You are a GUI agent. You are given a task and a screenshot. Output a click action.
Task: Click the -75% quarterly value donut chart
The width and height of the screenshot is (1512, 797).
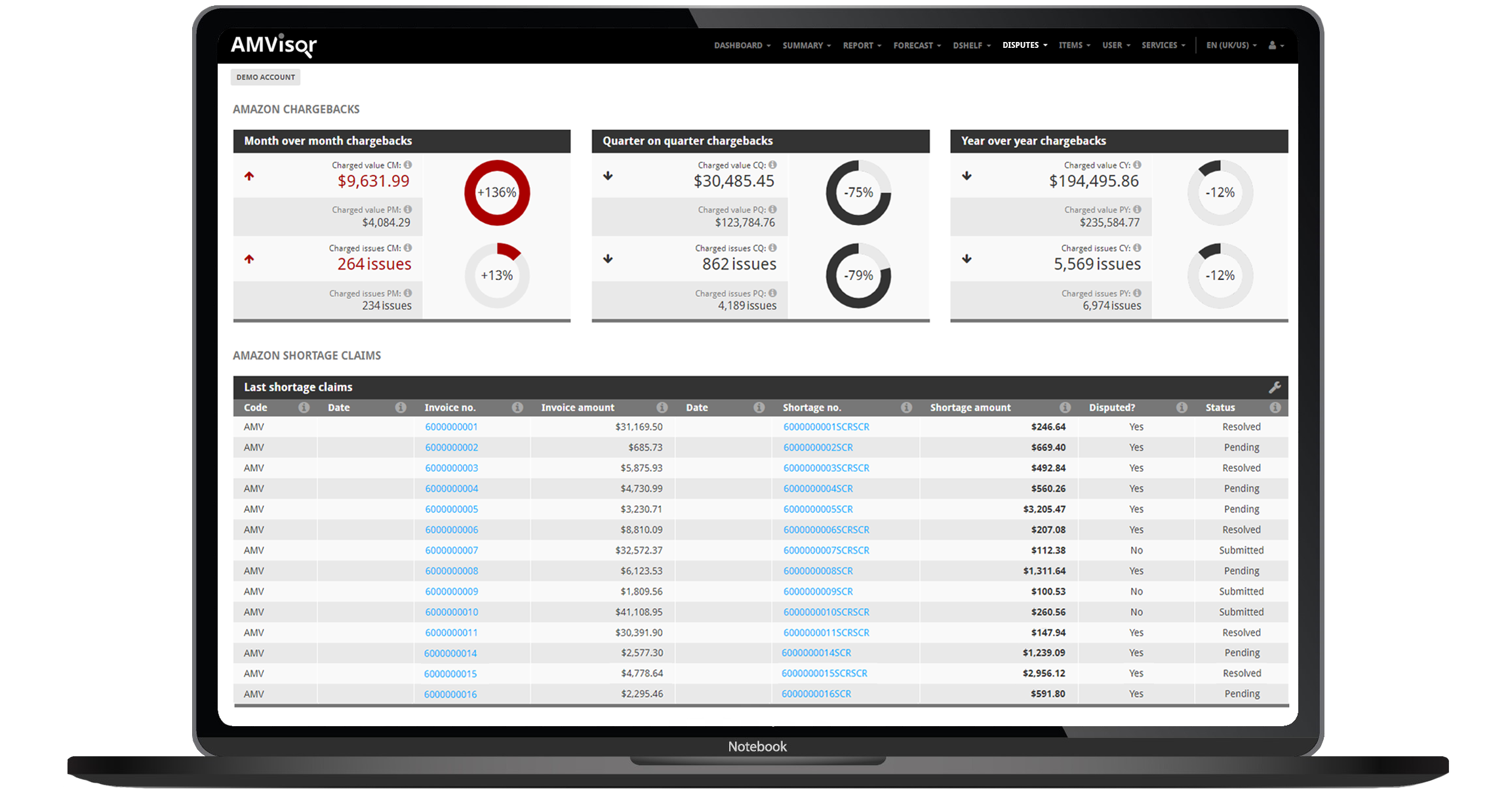coord(858,192)
